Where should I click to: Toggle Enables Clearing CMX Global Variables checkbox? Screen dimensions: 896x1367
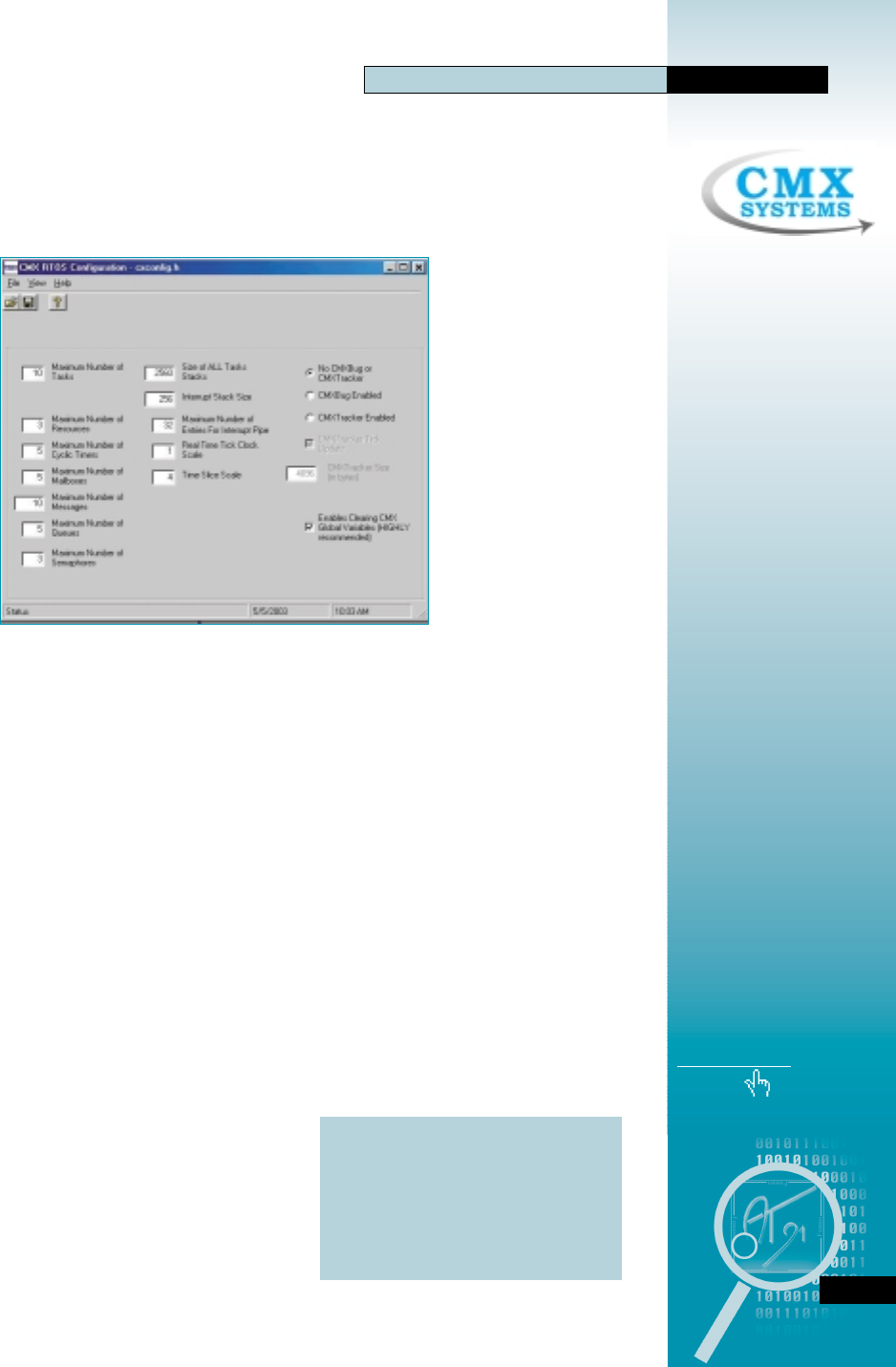pyautogui.click(x=309, y=526)
